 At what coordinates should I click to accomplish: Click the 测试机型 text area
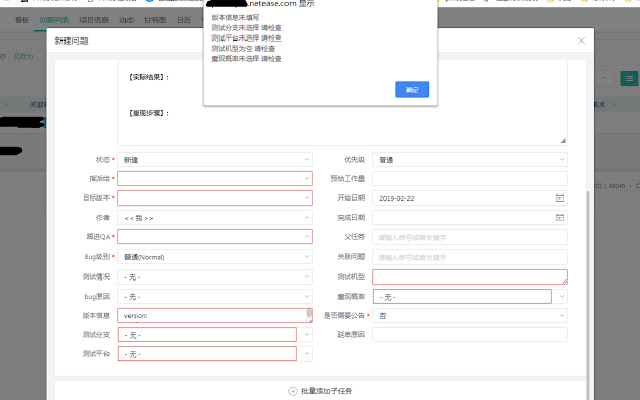pos(469,277)
